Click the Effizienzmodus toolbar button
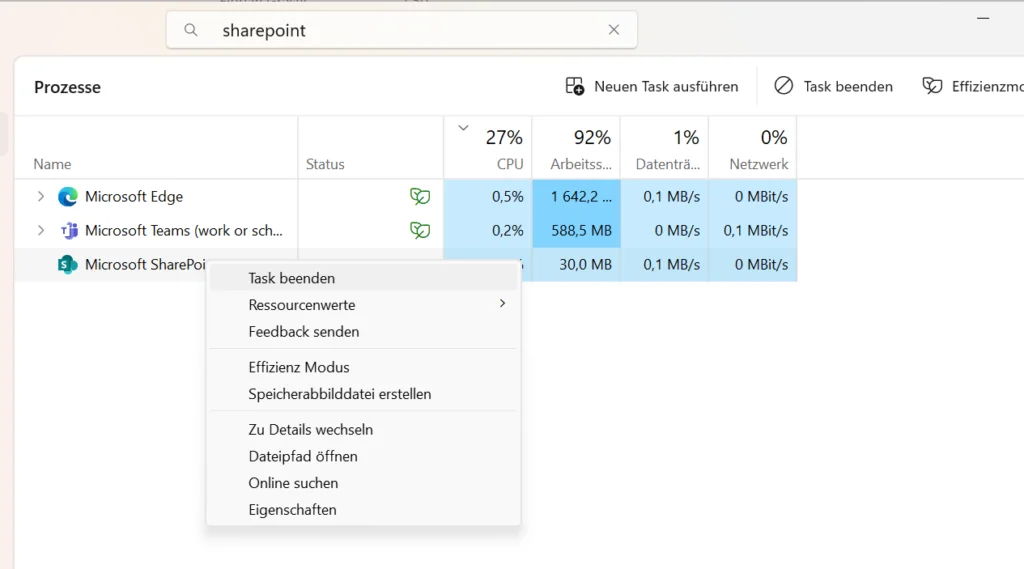The height and width of the screenshot is (569, 1024). [x=970, y=87]
